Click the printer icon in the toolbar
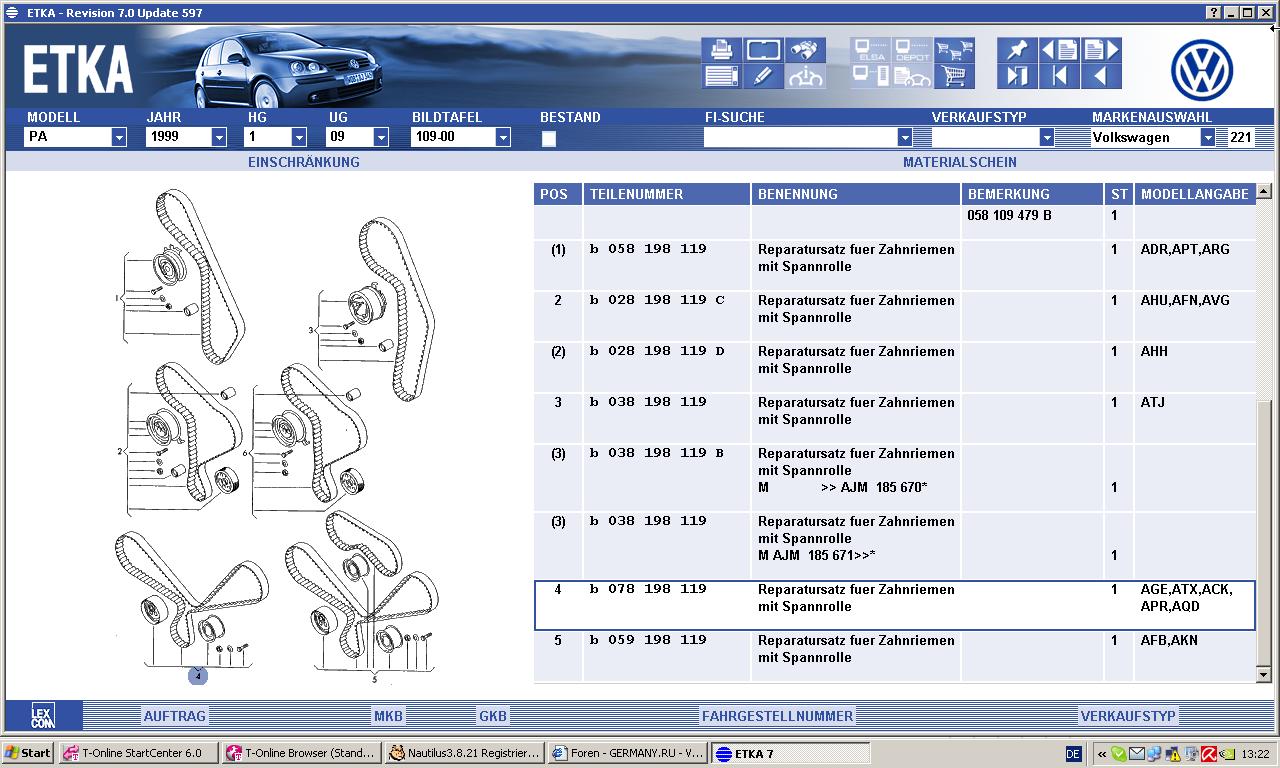Image resolution: width=1280 pixels, height=768 pixels. pyautogui.click(x=721, y=50)
